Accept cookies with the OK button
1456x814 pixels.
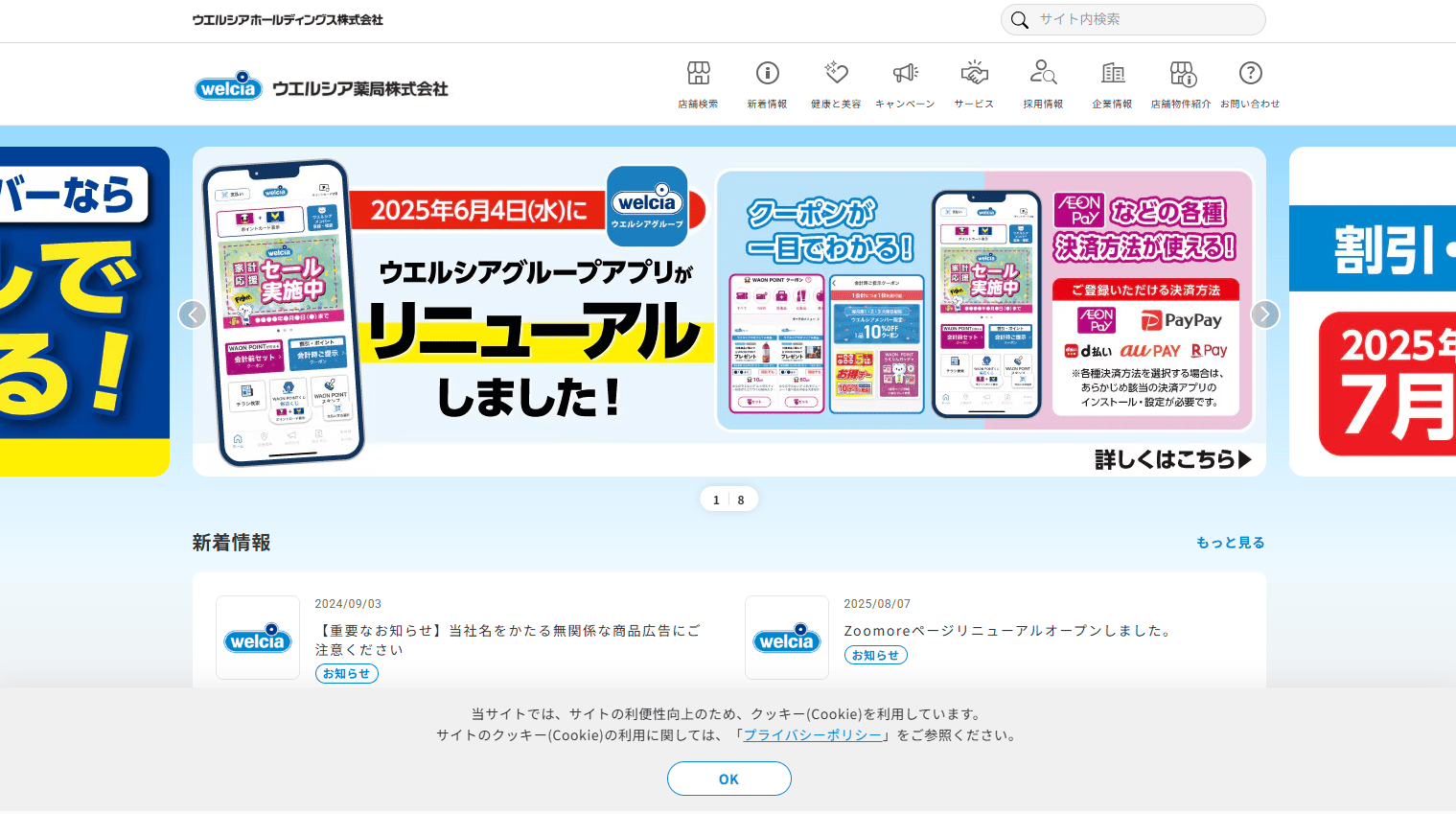tap(729, 779)
